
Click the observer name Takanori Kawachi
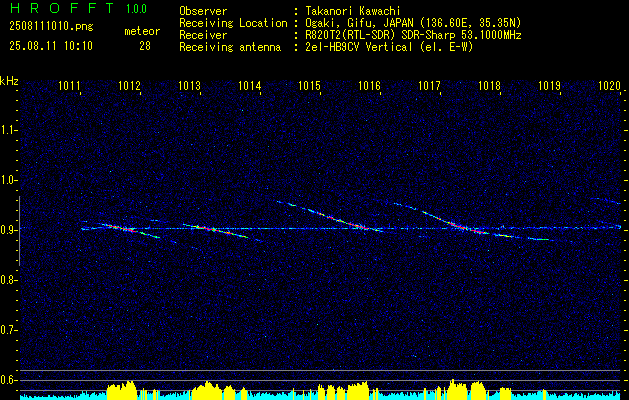tap(353, 11)
